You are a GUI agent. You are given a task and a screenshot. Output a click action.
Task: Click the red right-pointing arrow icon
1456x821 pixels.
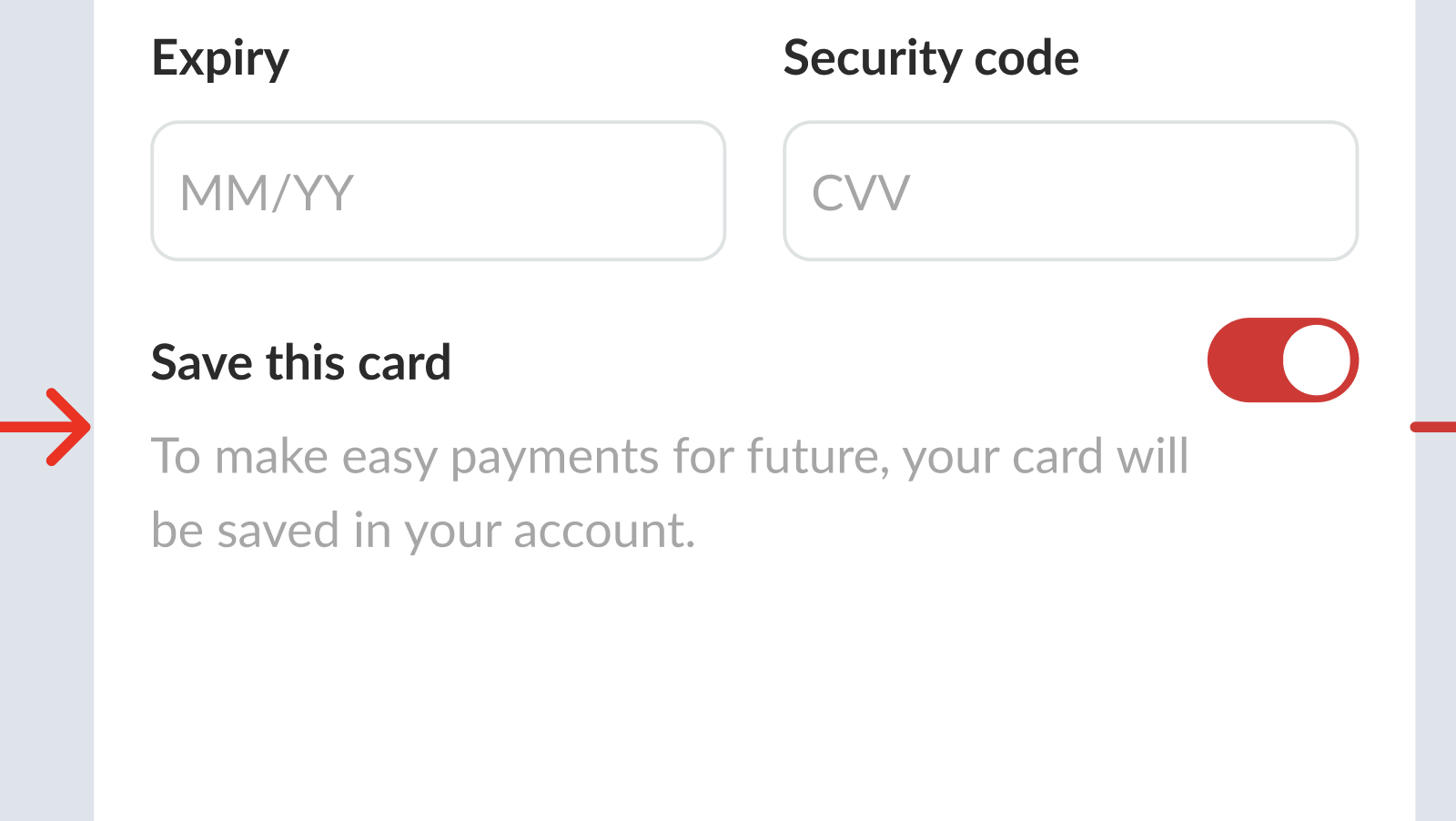(47, 427)
